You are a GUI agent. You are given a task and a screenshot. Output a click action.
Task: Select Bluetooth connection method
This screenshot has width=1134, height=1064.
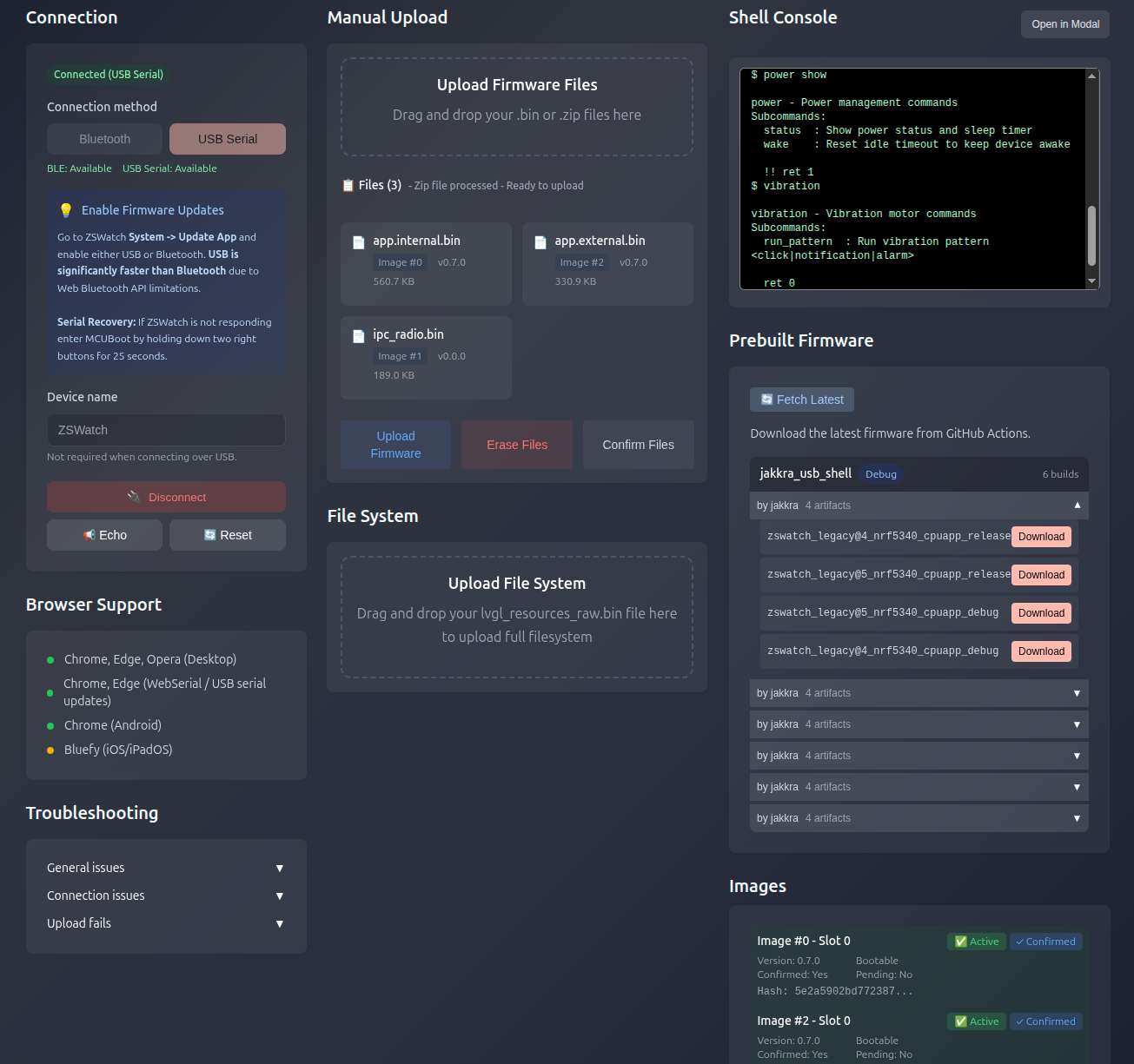[104, 139]
